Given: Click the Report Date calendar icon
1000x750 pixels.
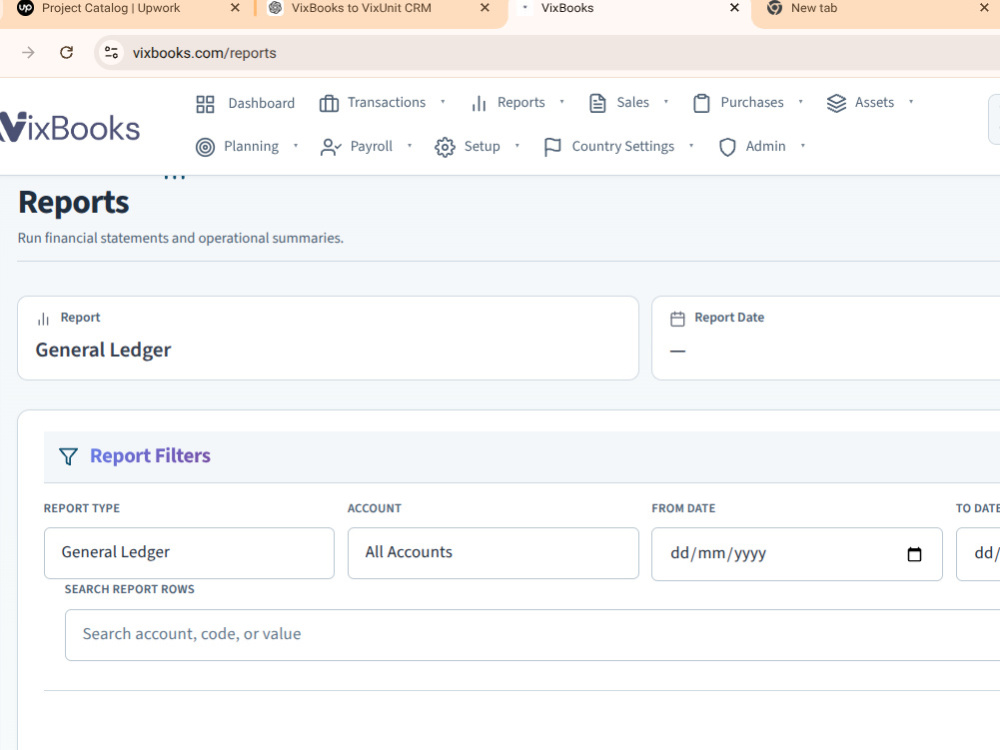Looking at the screenshot, I should coord(677,319).
